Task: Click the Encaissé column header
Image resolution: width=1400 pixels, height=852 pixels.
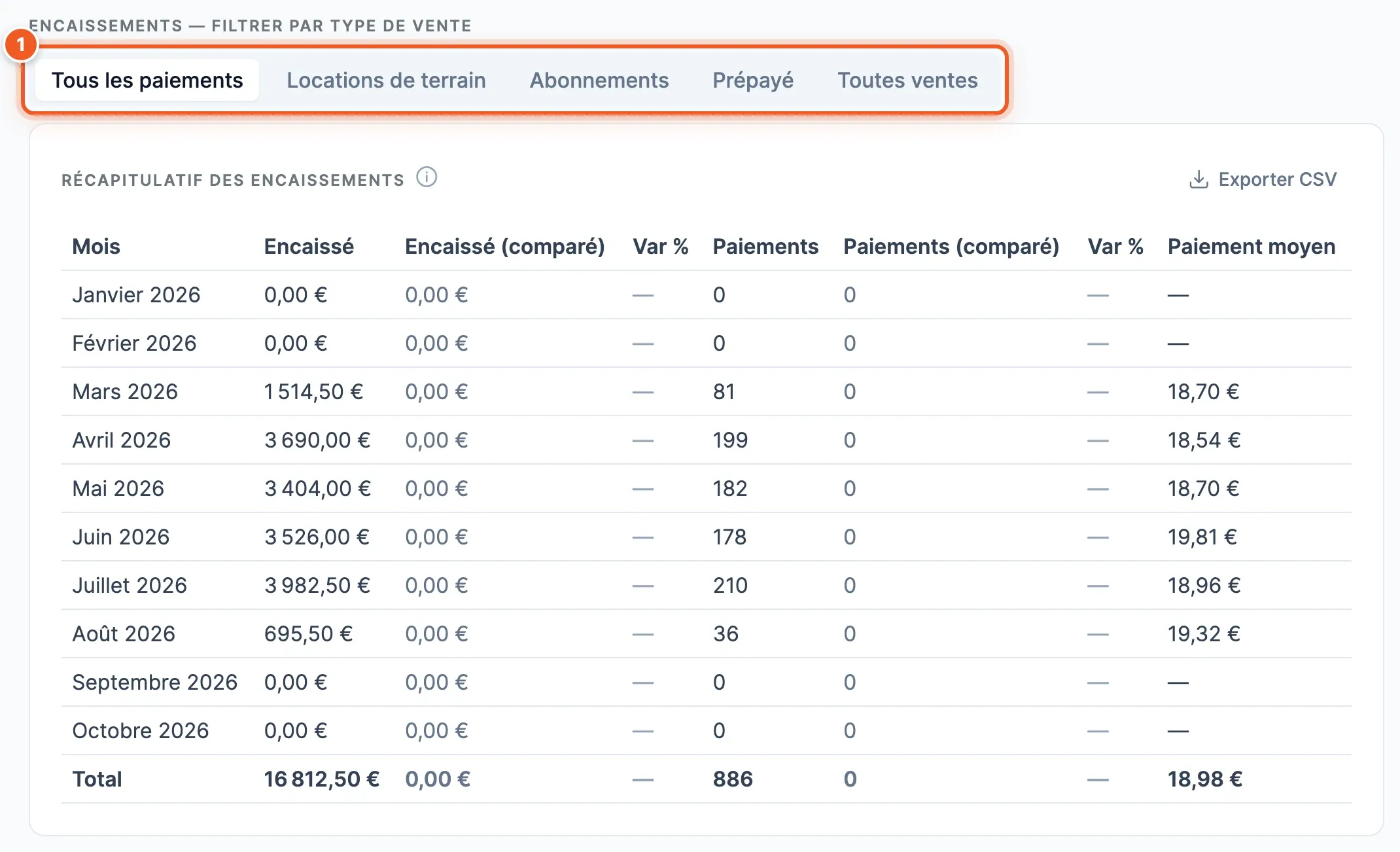Action: click(x=309, y=246)
